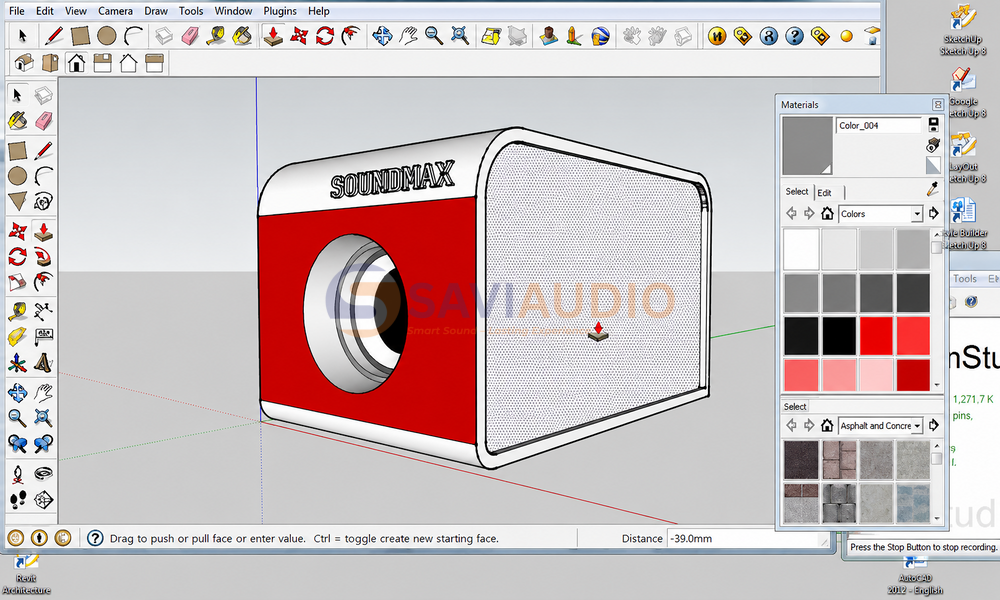Open Details flyout arrow beside Colors dropdown

(934, 214)
